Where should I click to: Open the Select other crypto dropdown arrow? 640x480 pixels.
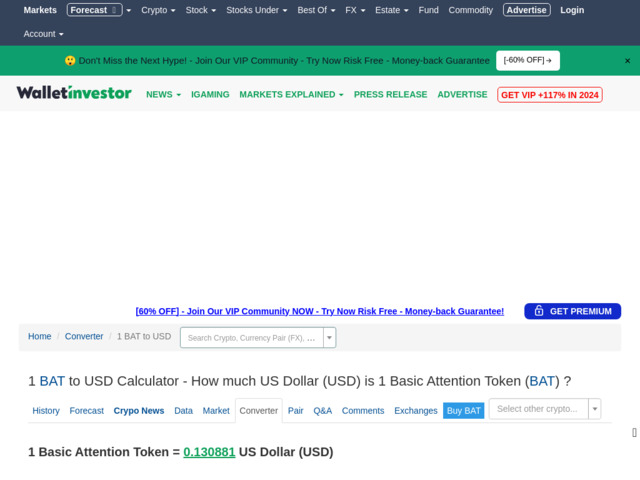pos(595,409)
